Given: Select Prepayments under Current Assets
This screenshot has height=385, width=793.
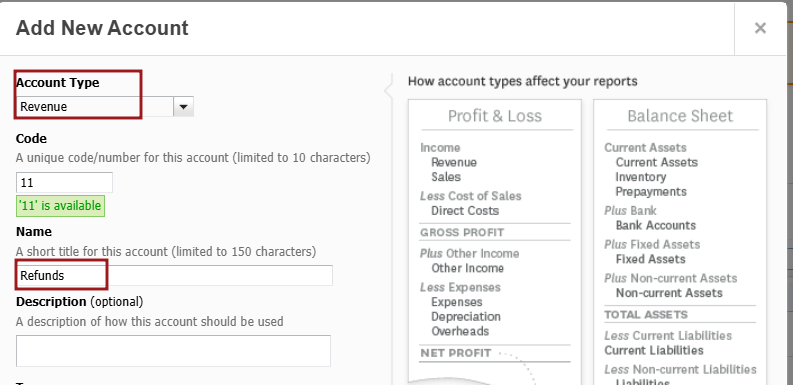Looking at the screenshot, I should [651, 192].
